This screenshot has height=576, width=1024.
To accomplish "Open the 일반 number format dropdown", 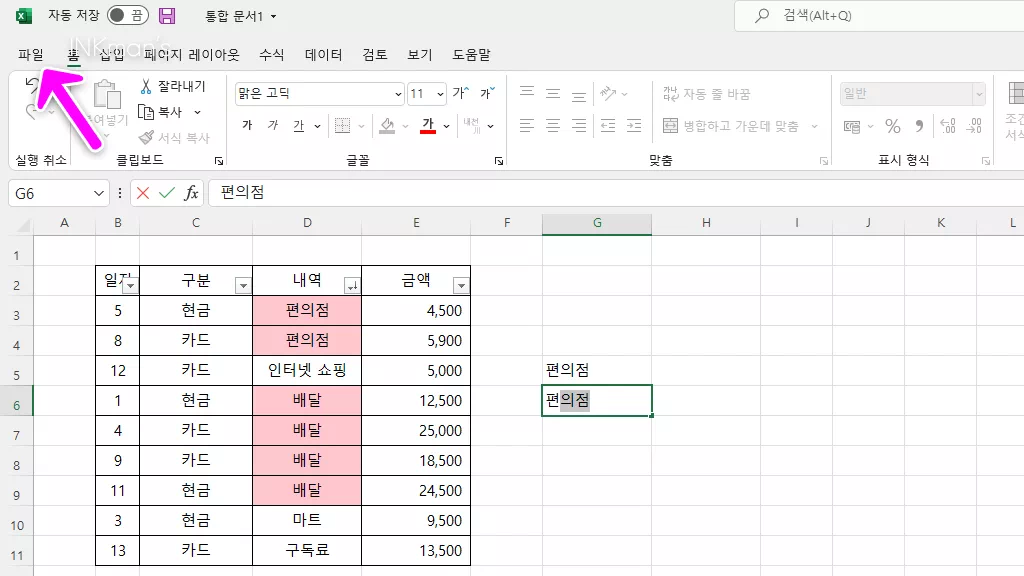I will pos(979,94).
